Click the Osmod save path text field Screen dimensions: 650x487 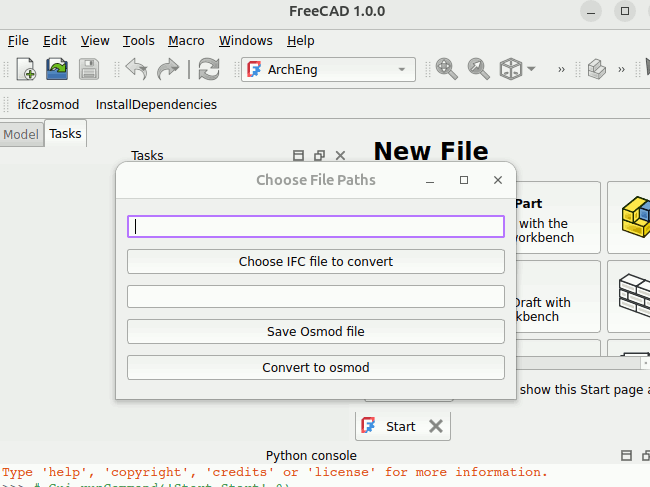coord(315,296)
